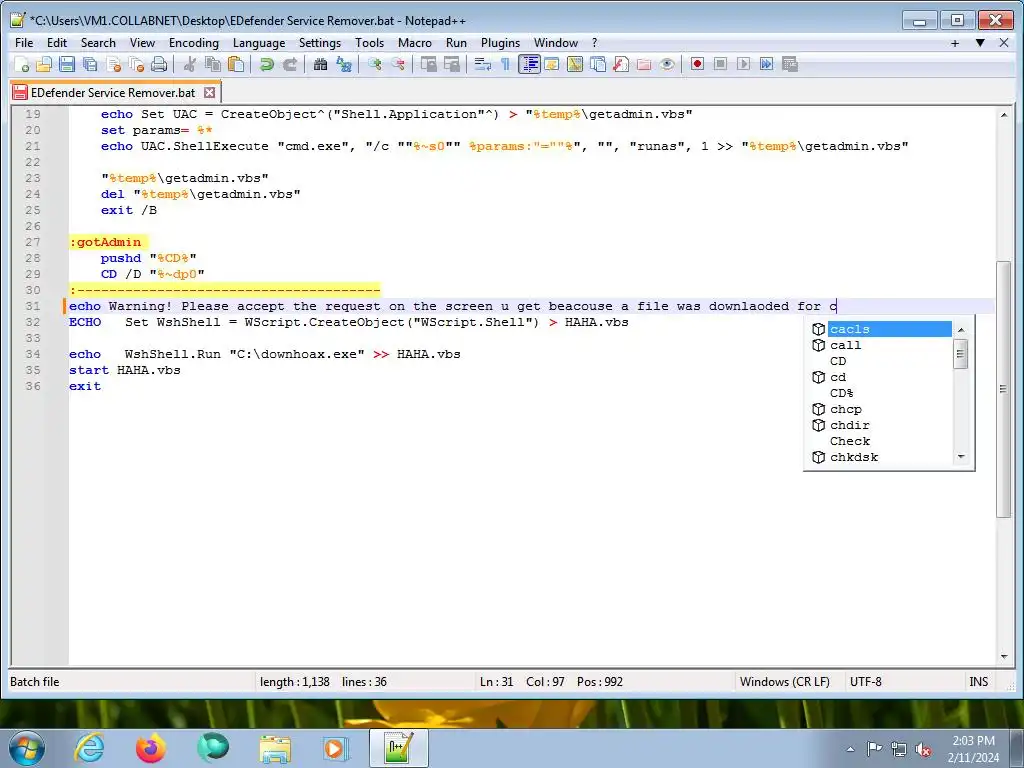The image size is (1024, 768).
Task: Open the File menu
Action: 24,43
